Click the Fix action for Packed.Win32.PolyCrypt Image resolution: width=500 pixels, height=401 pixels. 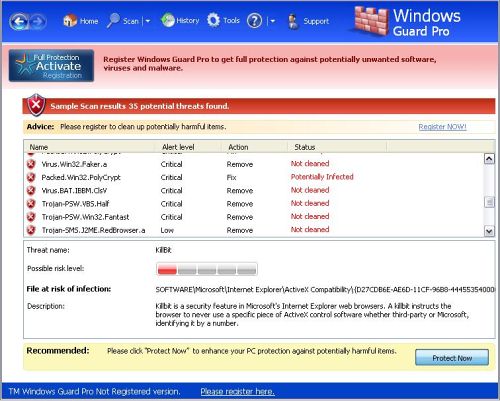point(231,177)
